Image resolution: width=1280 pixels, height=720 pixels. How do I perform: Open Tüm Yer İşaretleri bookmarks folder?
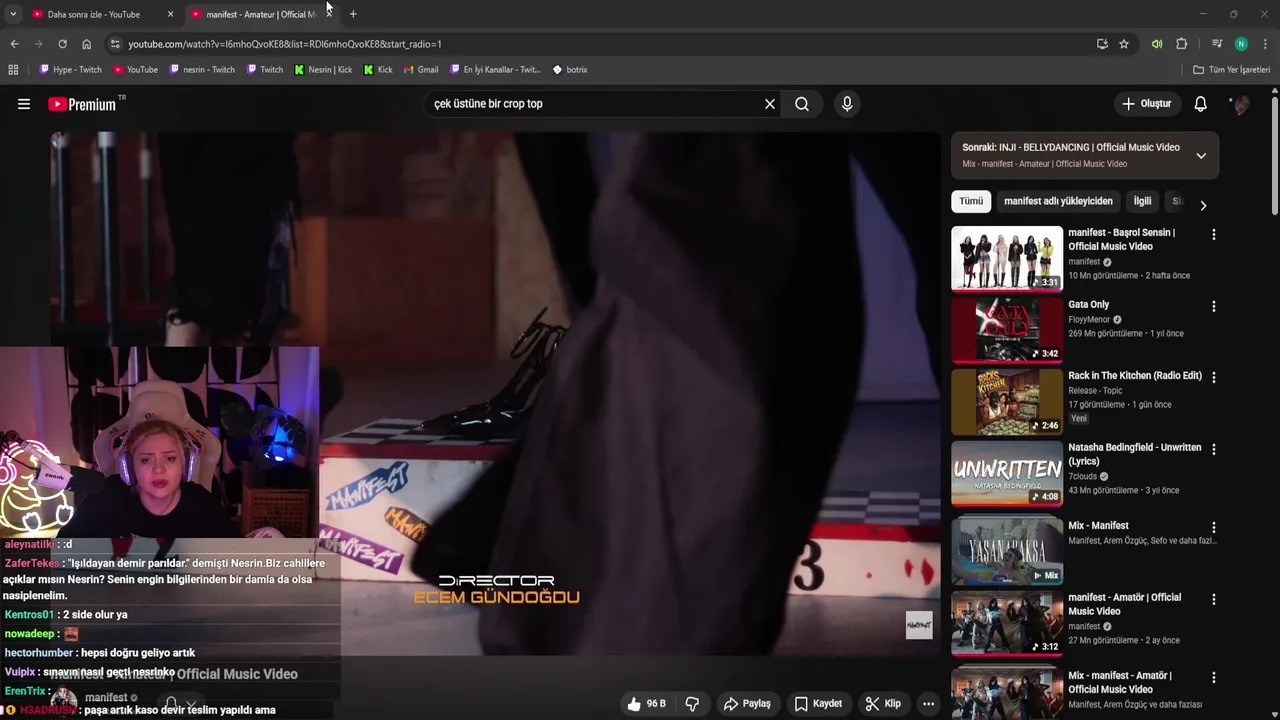click(1231, 70)
